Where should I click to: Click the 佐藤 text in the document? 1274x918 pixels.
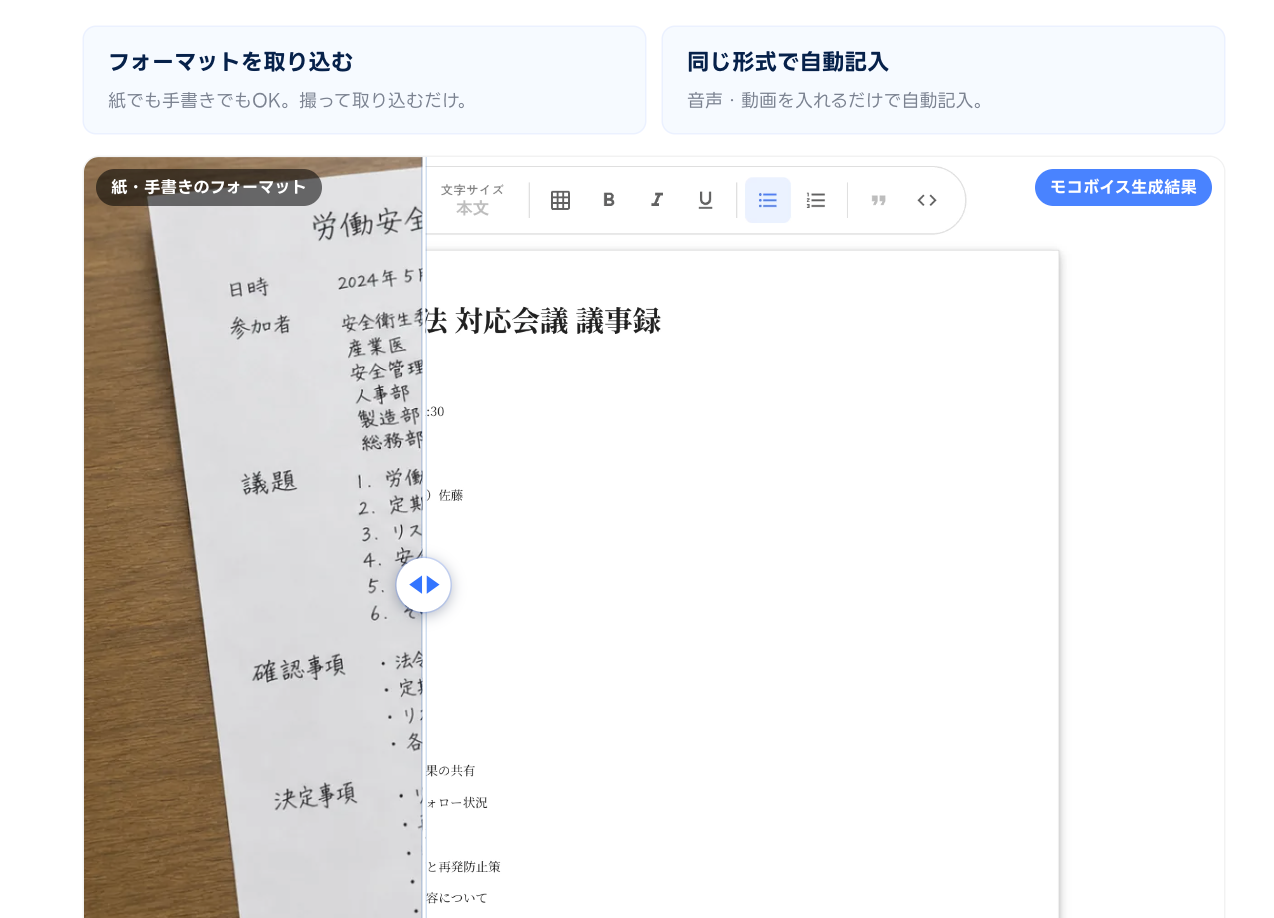(451, 495)
